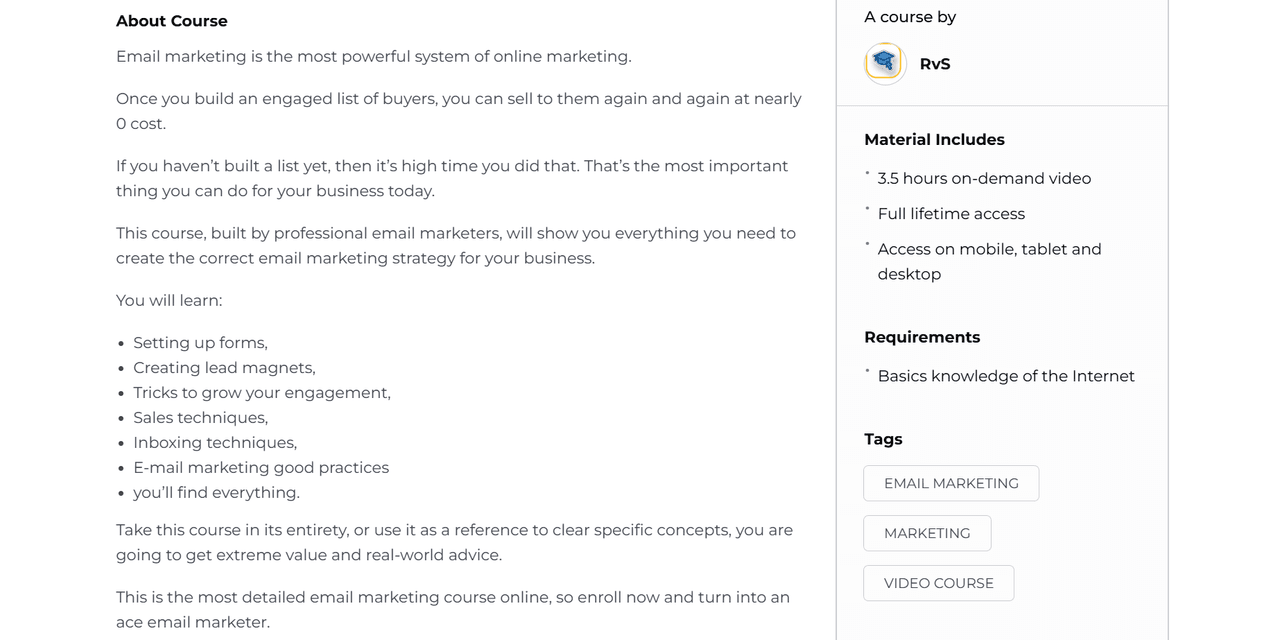Screen dimensions: 1280x640
Task: Select the 'A course by' label
Action: (x=910, y=16)
